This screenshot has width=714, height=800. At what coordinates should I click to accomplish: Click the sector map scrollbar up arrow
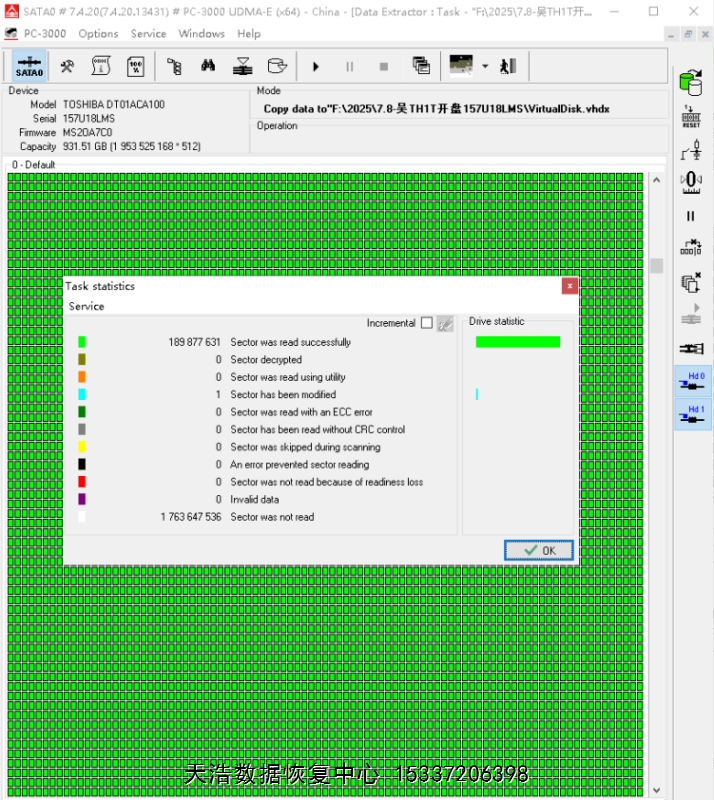656,181
